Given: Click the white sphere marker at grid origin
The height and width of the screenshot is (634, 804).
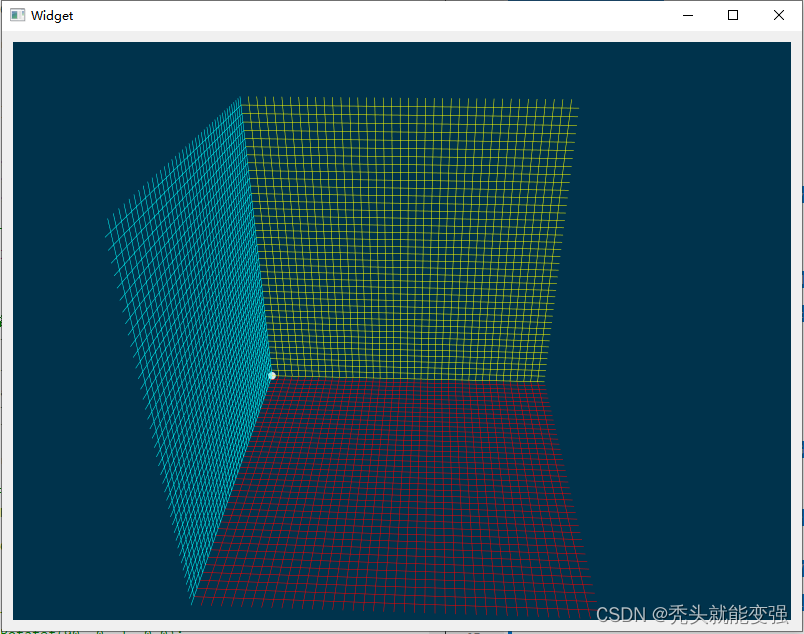Looking at the screenshot, I should 271,375.
